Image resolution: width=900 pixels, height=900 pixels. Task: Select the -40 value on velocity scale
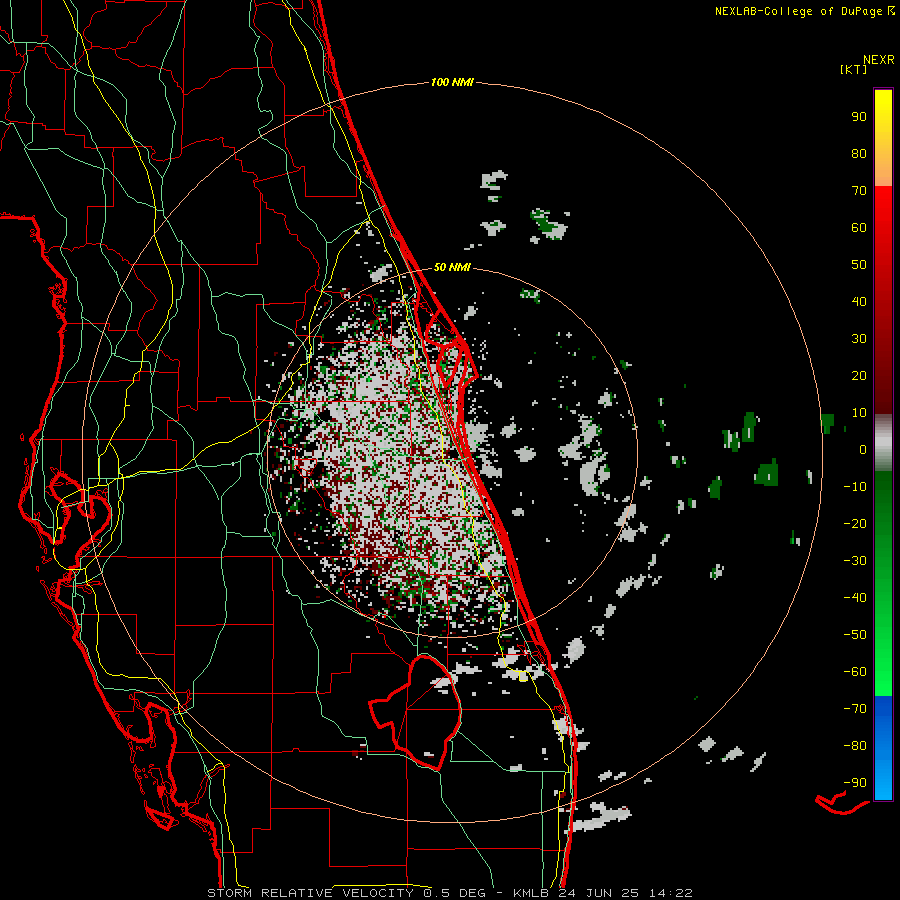click(x=855, y=598)
